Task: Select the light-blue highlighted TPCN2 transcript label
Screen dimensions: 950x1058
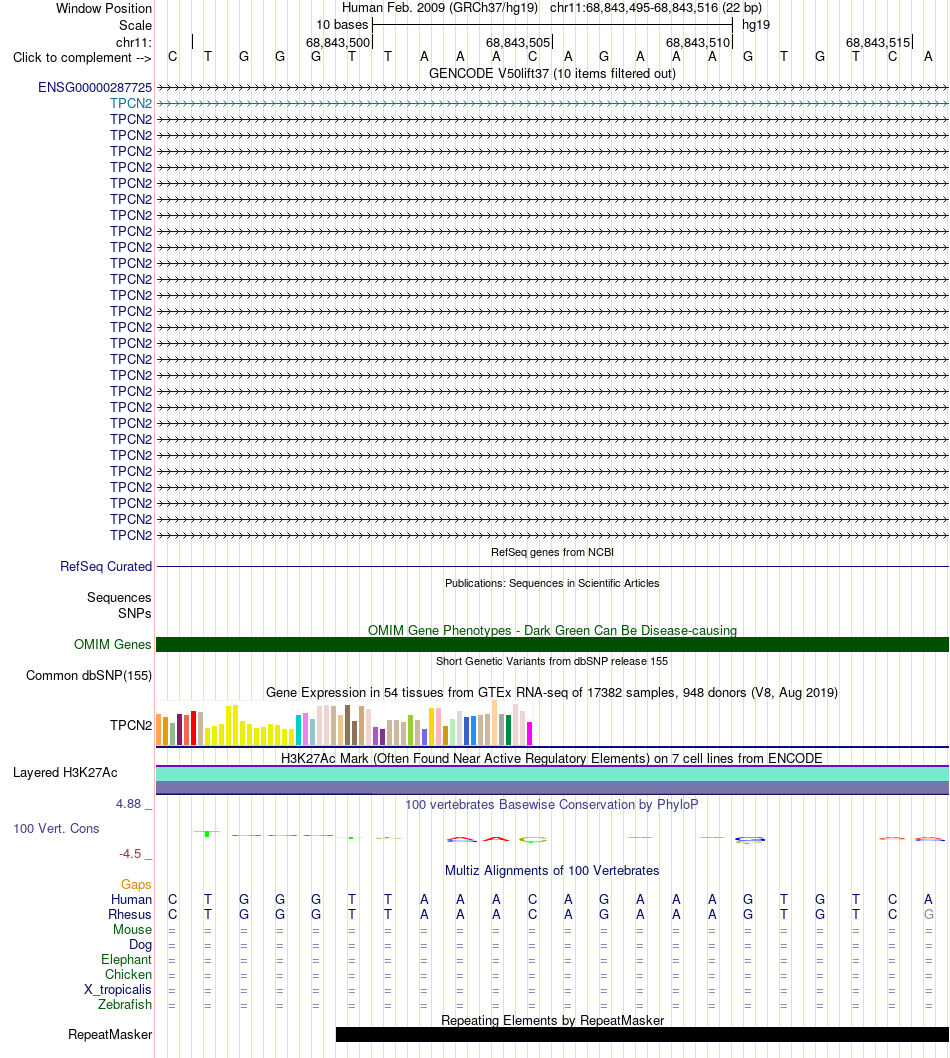Action: coord(131,103)
